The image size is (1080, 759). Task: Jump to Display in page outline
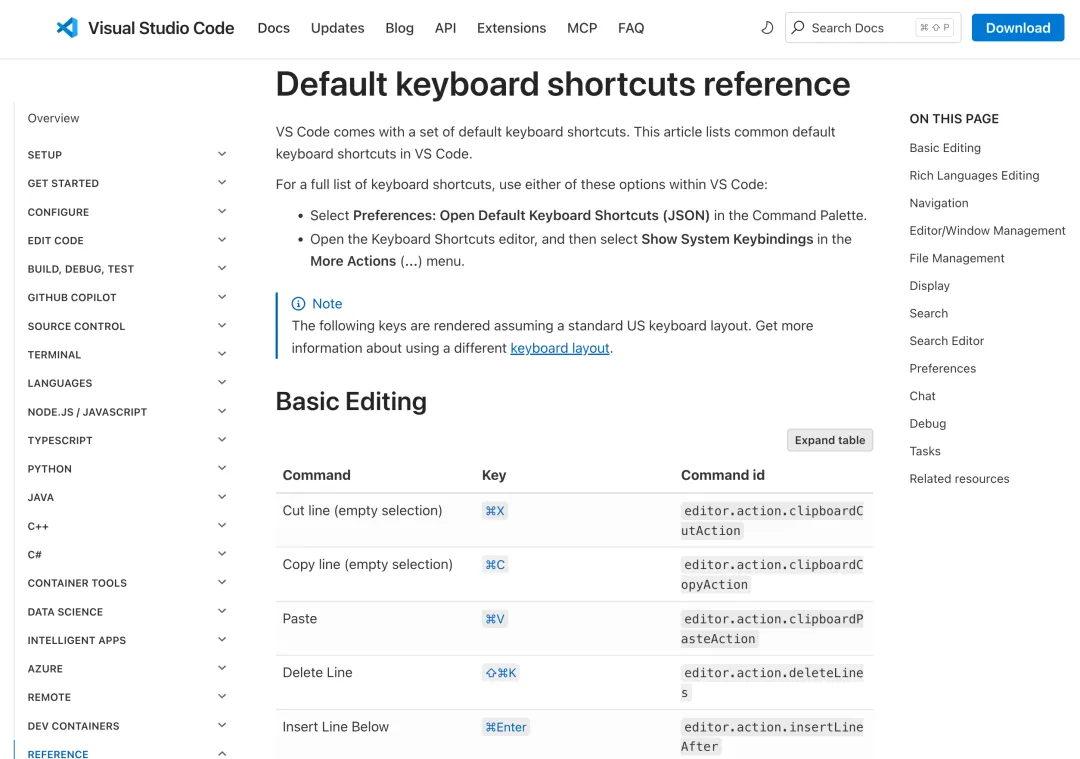point(929,286)
